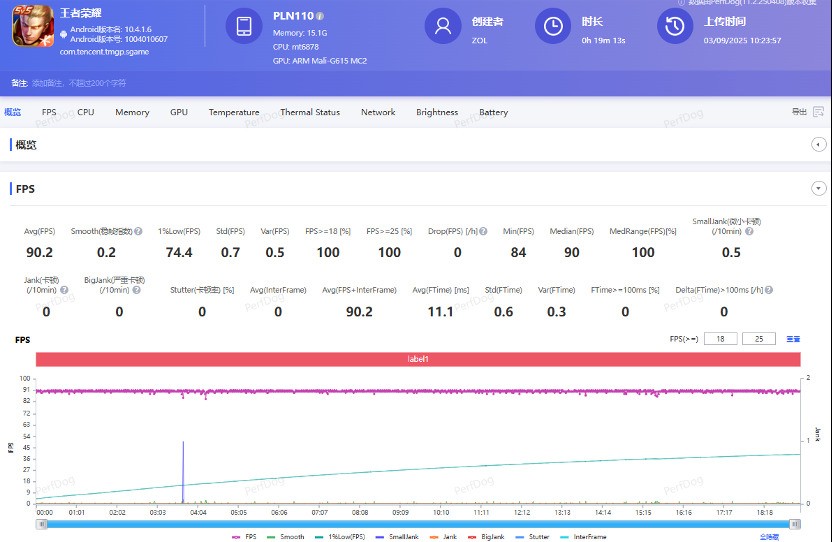Click the timeline range slider below chart
This screenshot has height=542, width=832.
(x=418, y=523)
